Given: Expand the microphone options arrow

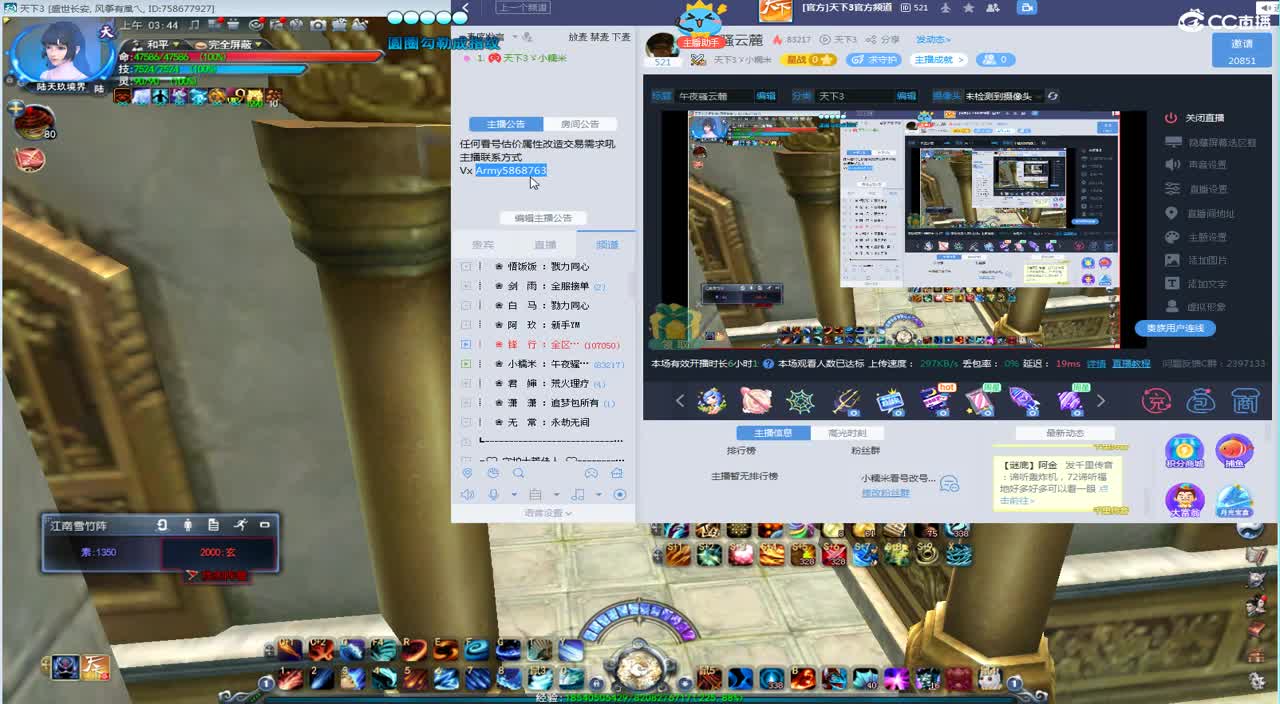Looking at the screenshot, I should click(514, 495).
